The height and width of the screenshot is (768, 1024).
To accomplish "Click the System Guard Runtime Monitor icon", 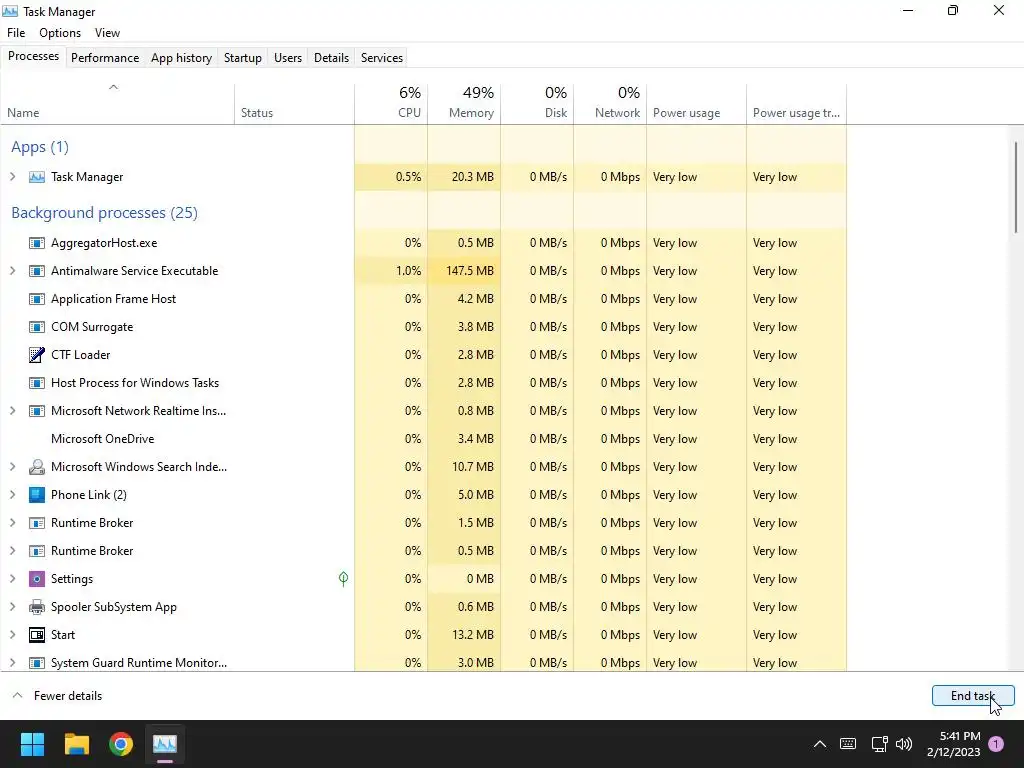I will 37,663.
